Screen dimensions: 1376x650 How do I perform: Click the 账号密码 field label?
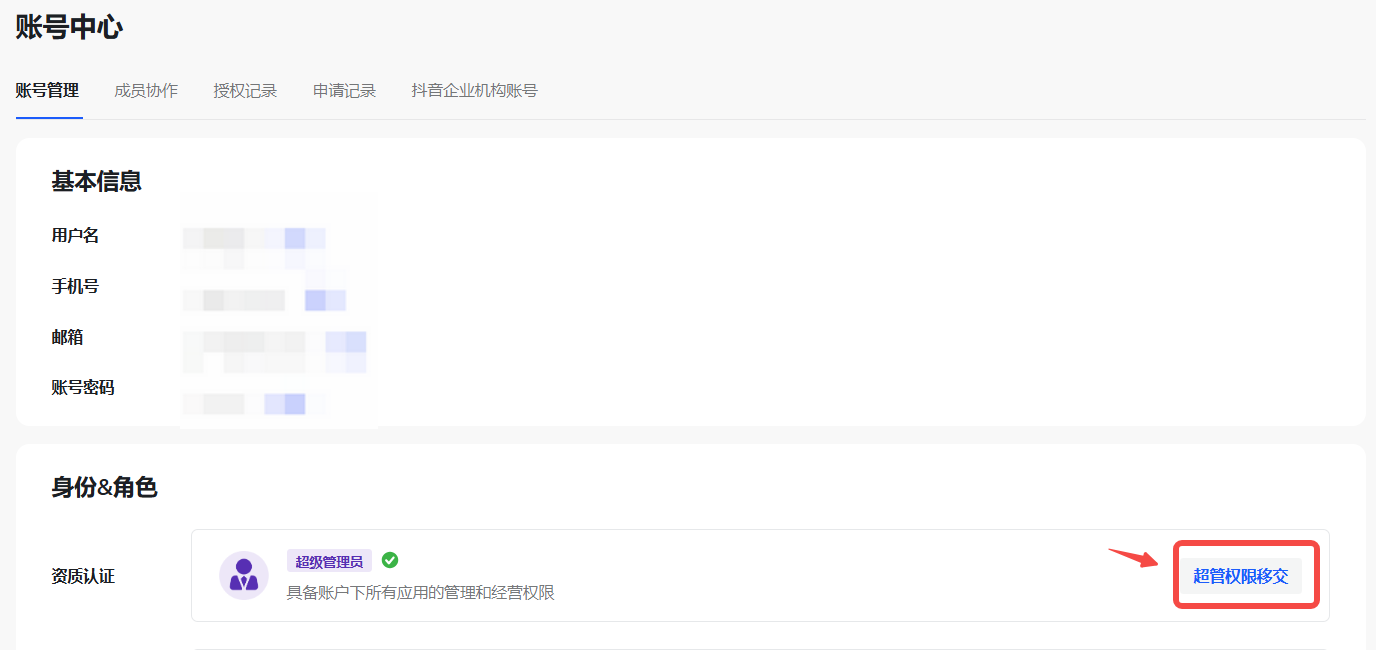click(x=83, y=387)
